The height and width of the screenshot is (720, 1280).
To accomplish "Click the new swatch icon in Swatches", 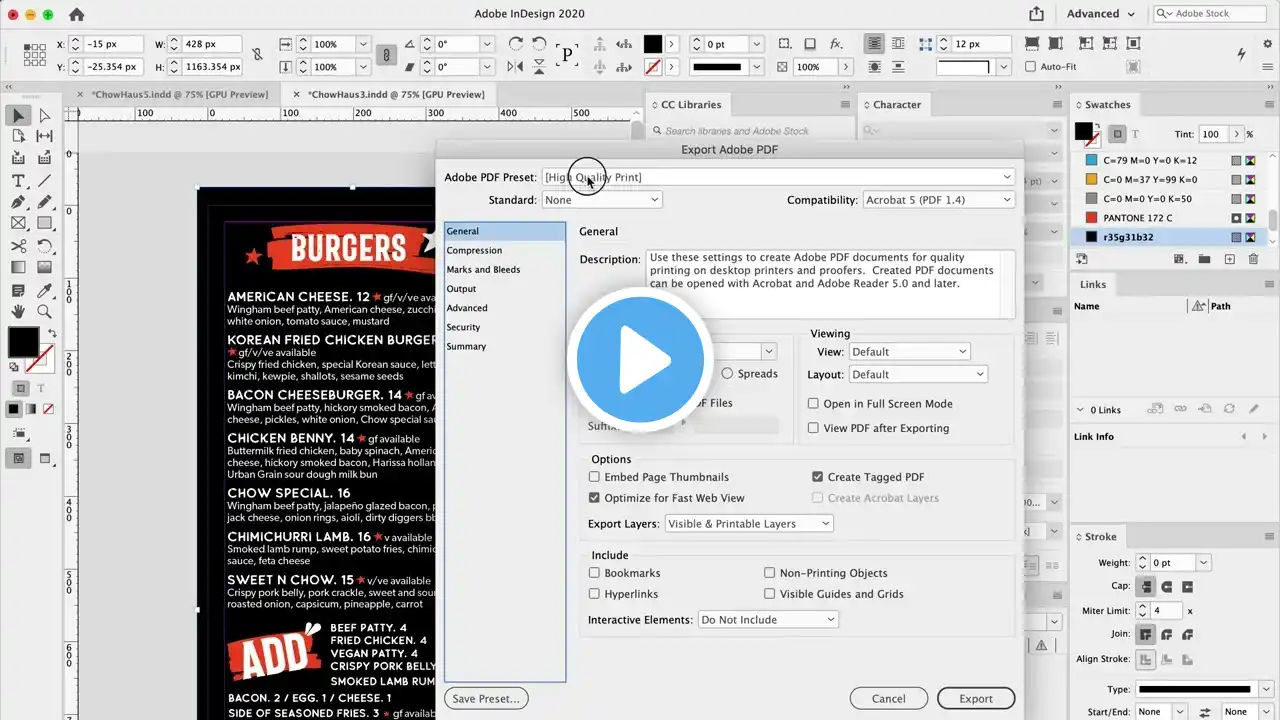I will point(1229,259).
